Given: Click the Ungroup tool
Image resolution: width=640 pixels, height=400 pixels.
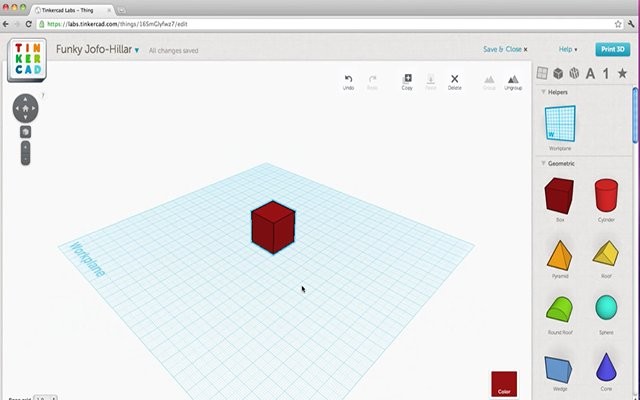Looking at the screenshot, I should 513,80.
